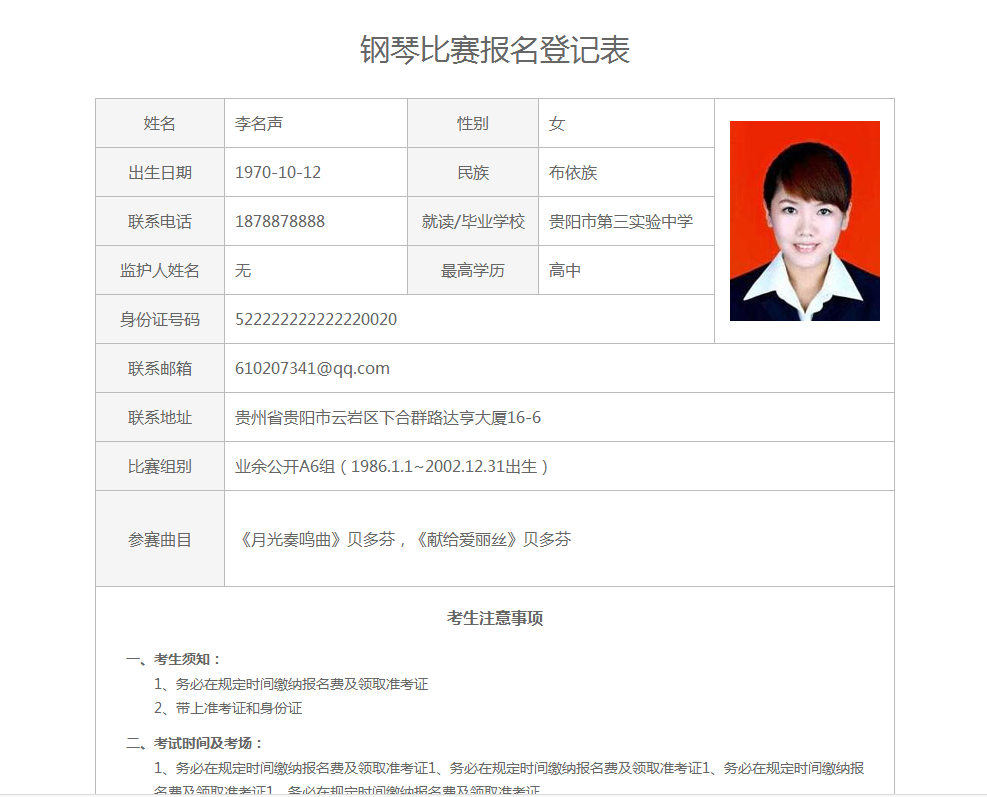Select the address 贵州省贵阳市云岩区下合群路达亨大厦16-6
This screenshot has width=987, height=797.
(x=388, y=417)
